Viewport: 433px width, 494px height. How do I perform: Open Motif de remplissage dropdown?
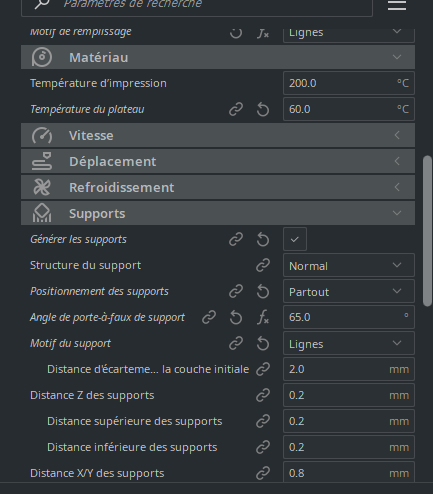[x=349, y=35]
